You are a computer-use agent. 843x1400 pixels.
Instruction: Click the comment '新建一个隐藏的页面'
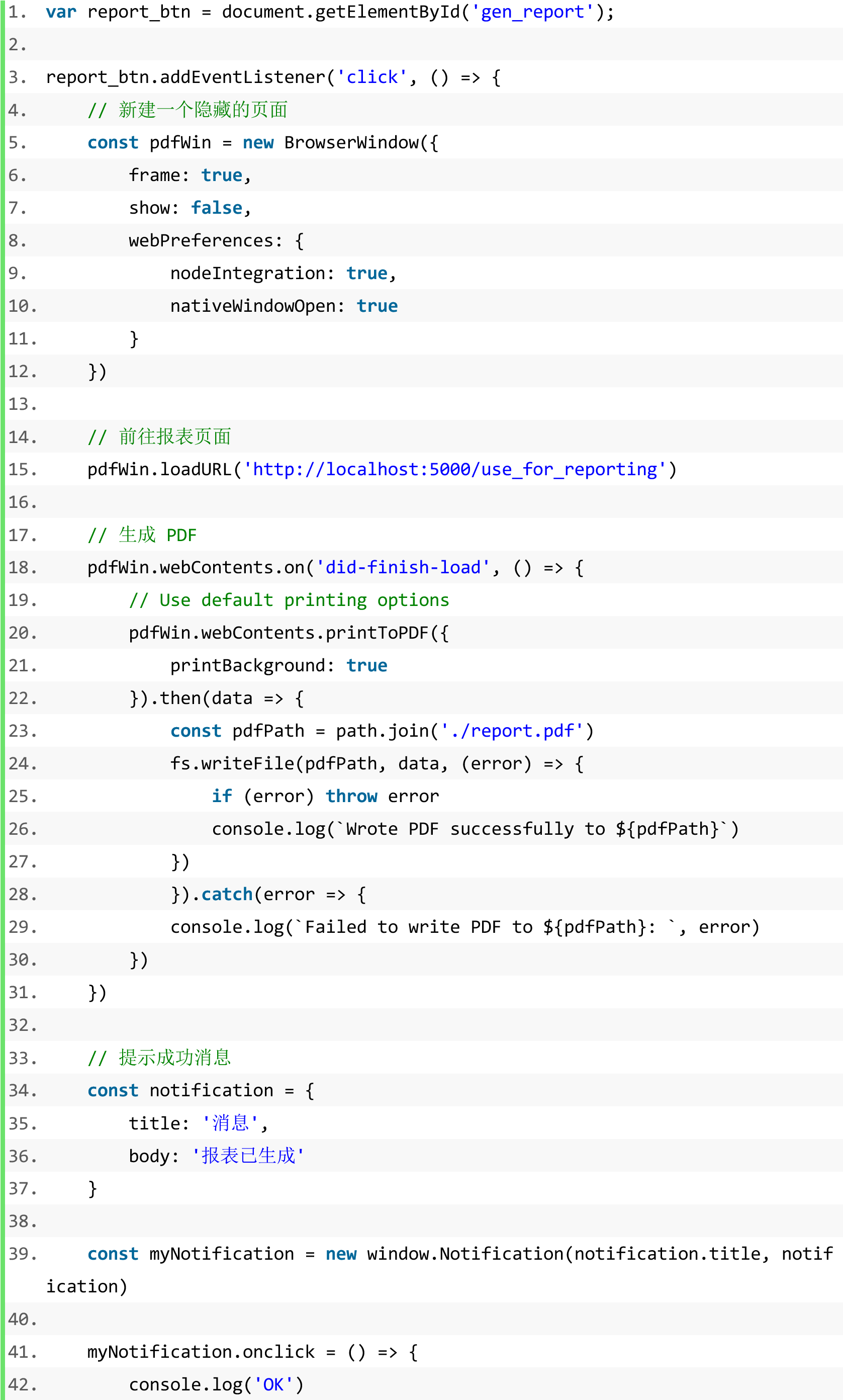coord(188,110)
